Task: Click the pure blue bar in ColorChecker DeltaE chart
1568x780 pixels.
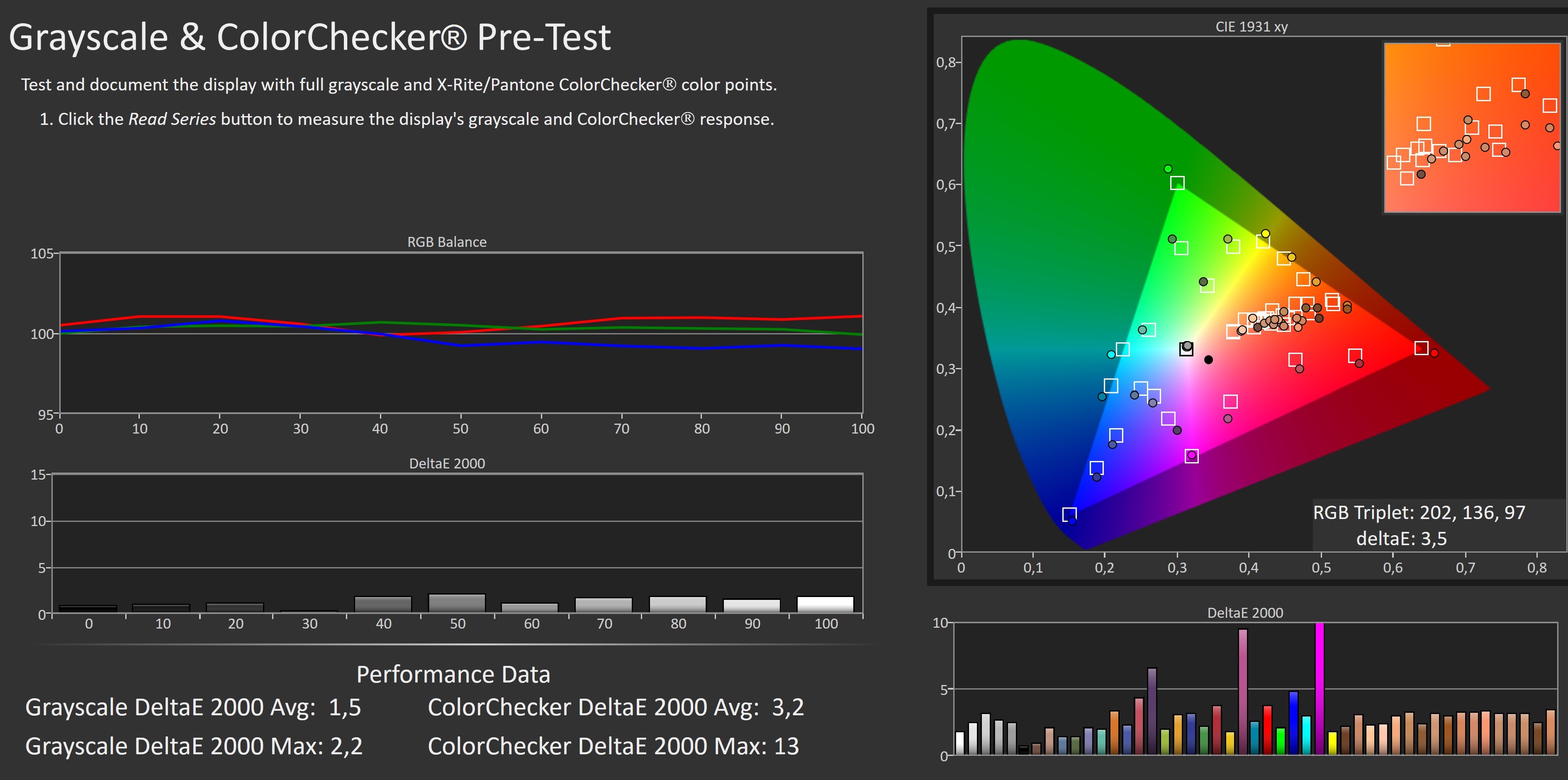Action: (1293, 723)
